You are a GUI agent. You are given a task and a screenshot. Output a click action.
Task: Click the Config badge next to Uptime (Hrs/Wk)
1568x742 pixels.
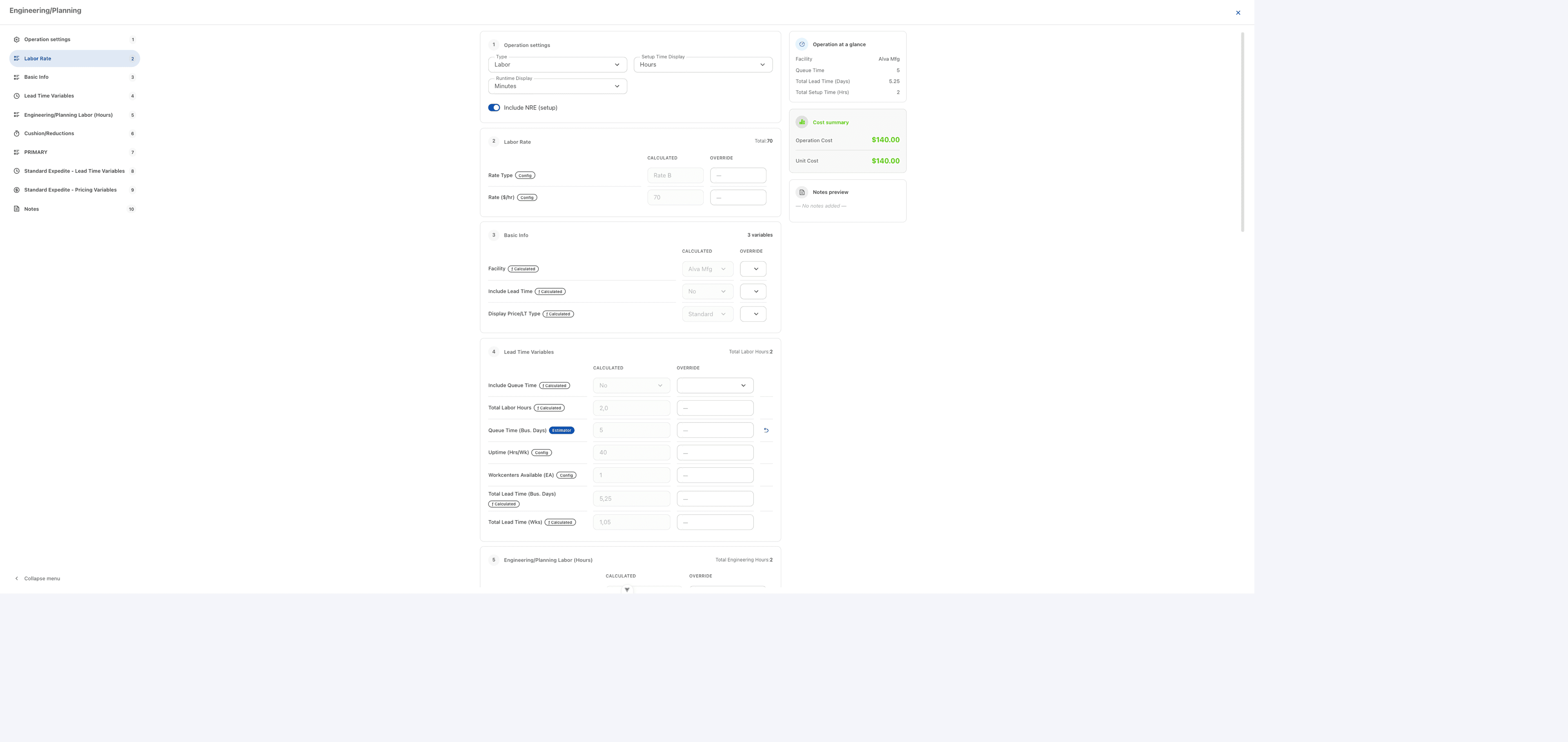click(542, 453)
